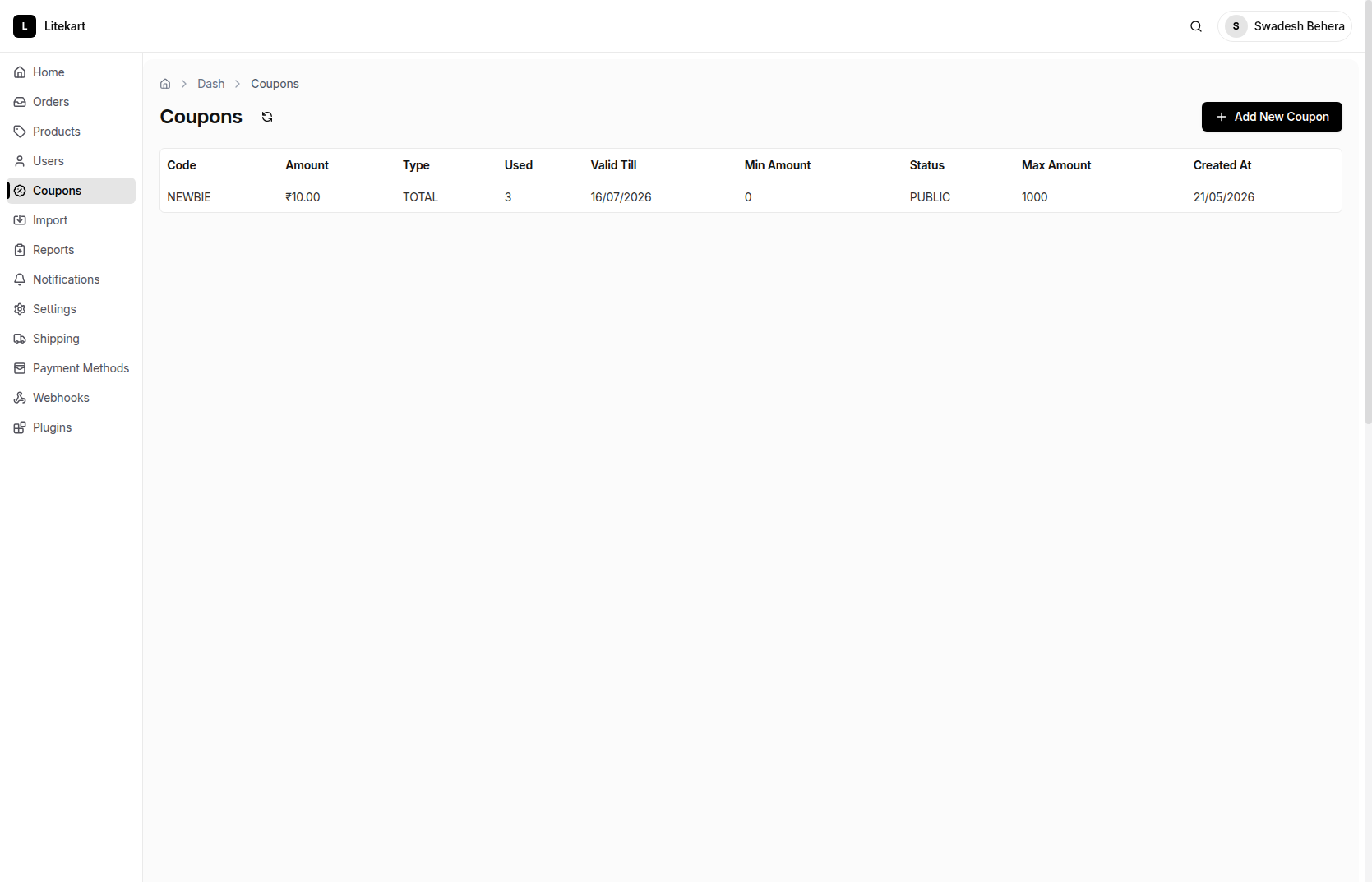Image resolution: width=1372 pixels, height=882 pixels.
Task: Click the Orders inbox icon
Action: pos(20,102)
